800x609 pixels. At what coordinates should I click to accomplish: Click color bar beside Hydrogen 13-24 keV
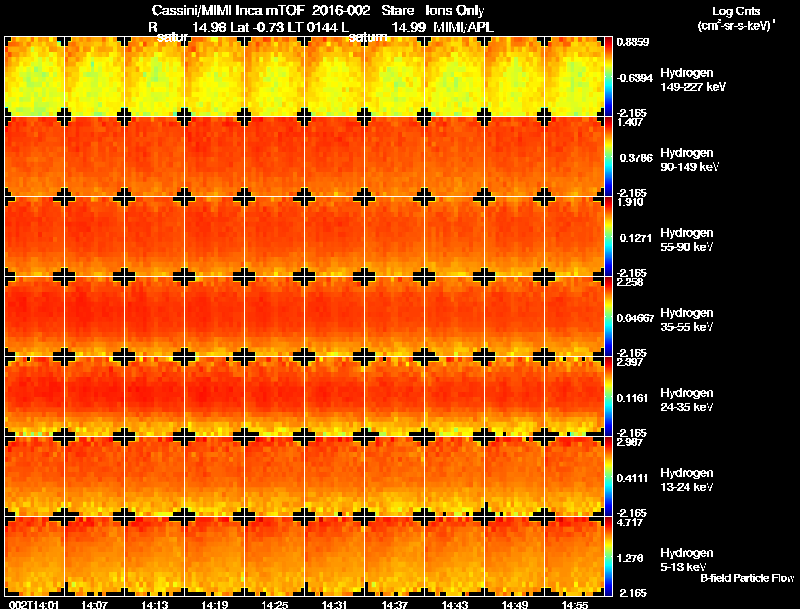(x=608, y=476)
